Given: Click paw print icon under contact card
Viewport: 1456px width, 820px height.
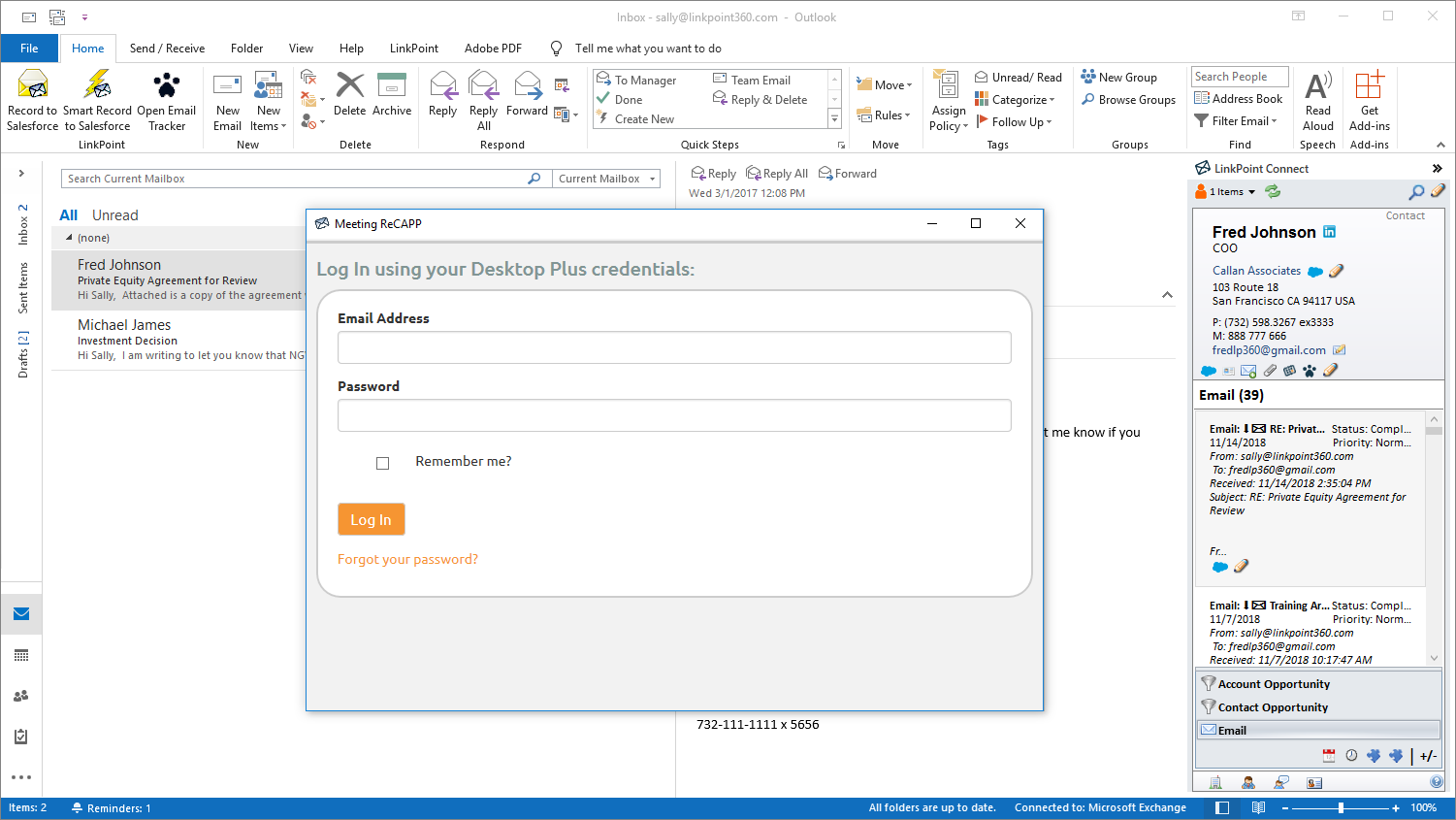Looking at the screenshot, I should (1310, 371).
